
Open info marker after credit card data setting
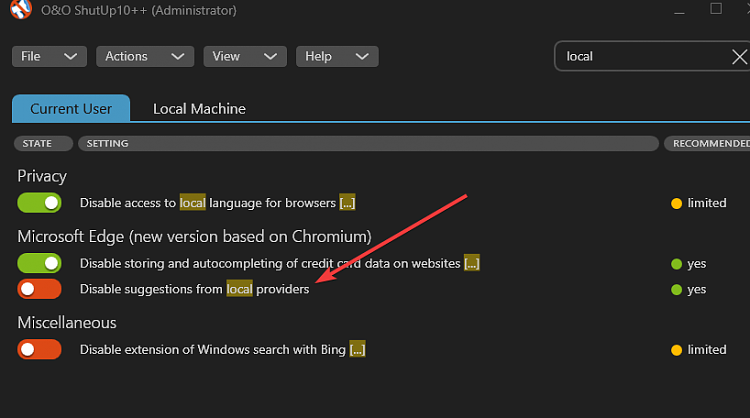[472, 263]
